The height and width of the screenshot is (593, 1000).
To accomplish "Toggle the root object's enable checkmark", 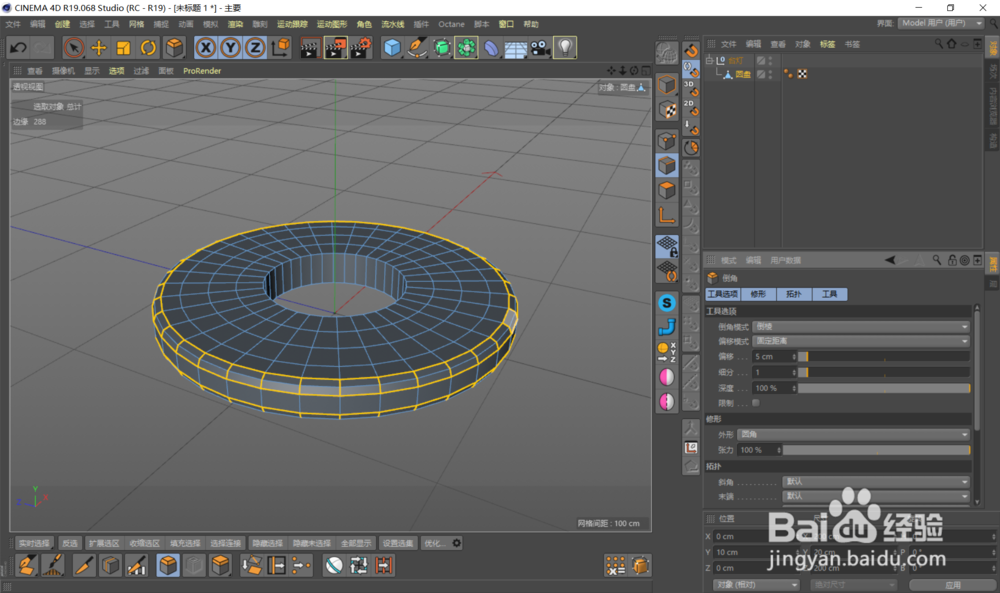I will point(761,60).
